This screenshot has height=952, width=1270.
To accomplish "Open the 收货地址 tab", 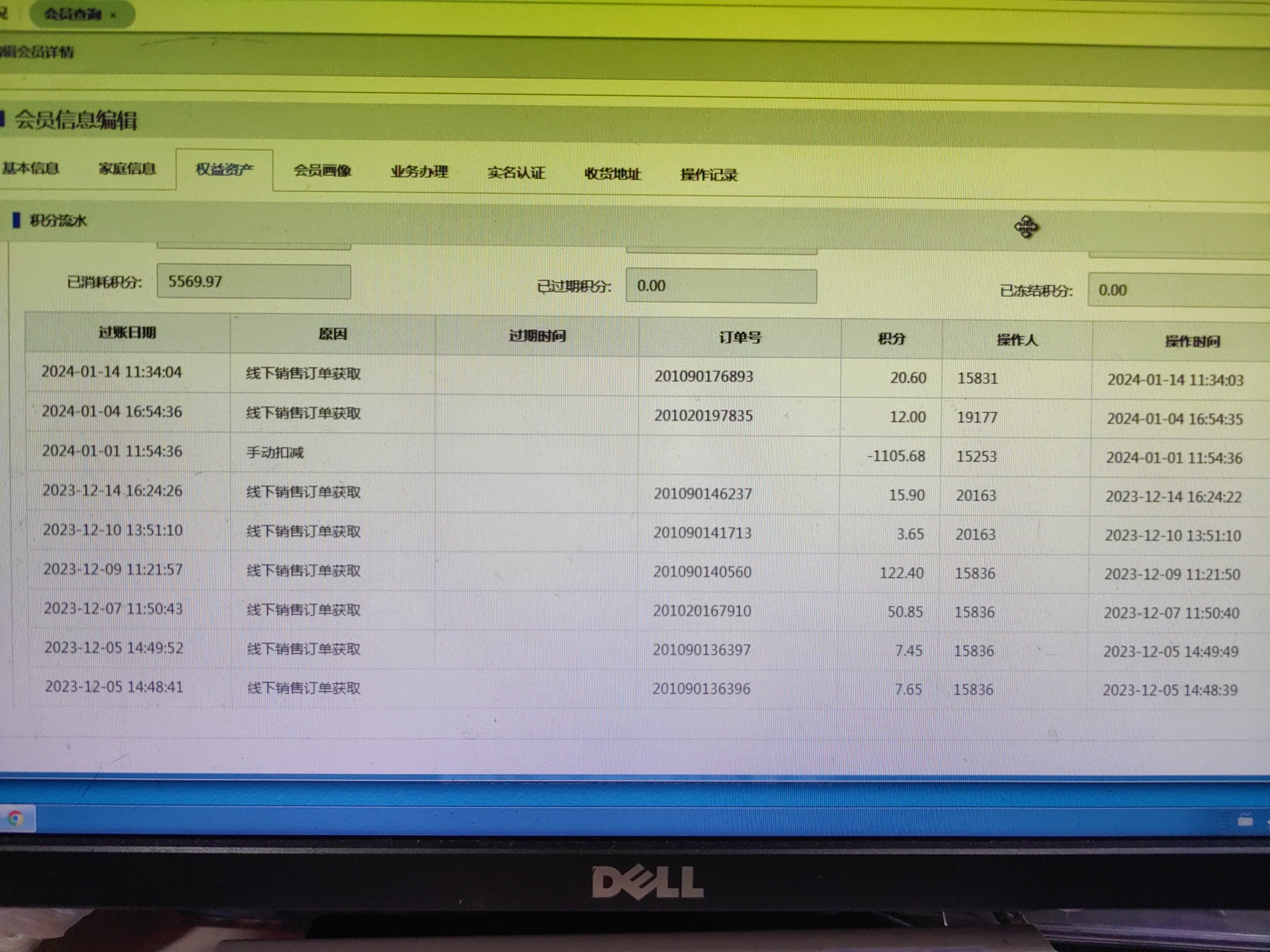I will pos(613,175).
